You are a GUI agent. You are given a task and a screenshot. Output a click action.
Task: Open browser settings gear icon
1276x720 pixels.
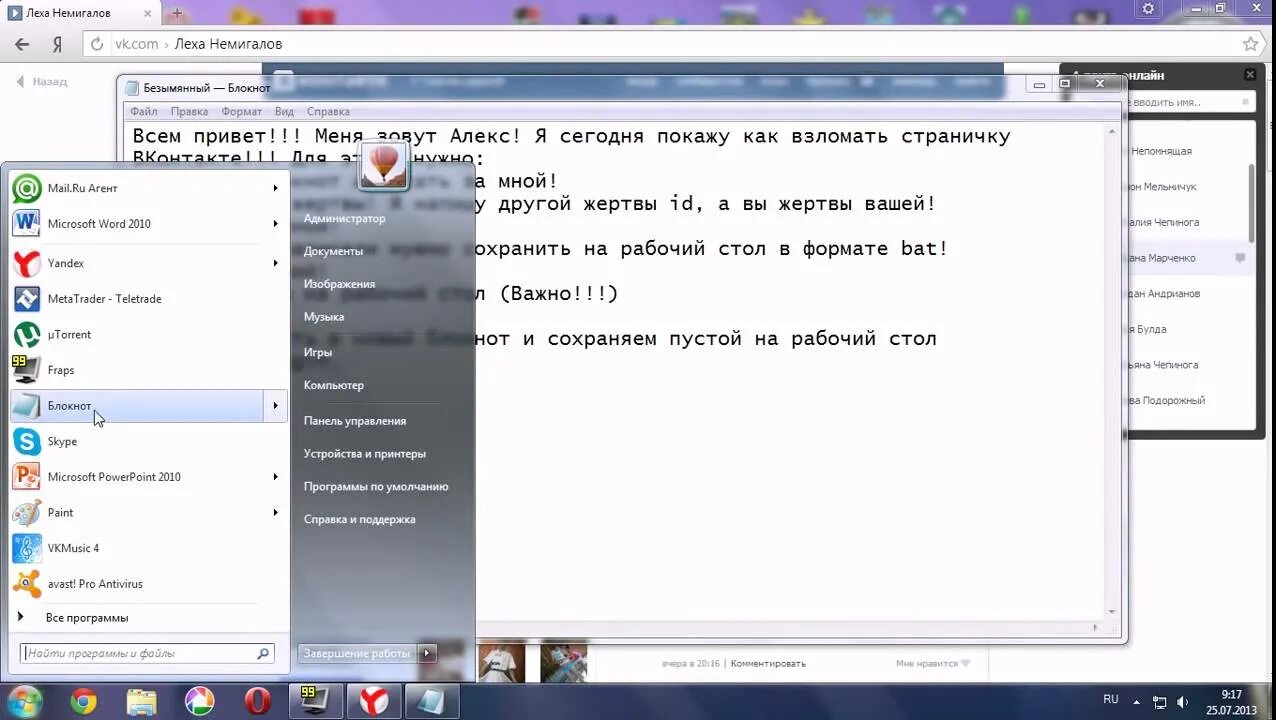1148,8
